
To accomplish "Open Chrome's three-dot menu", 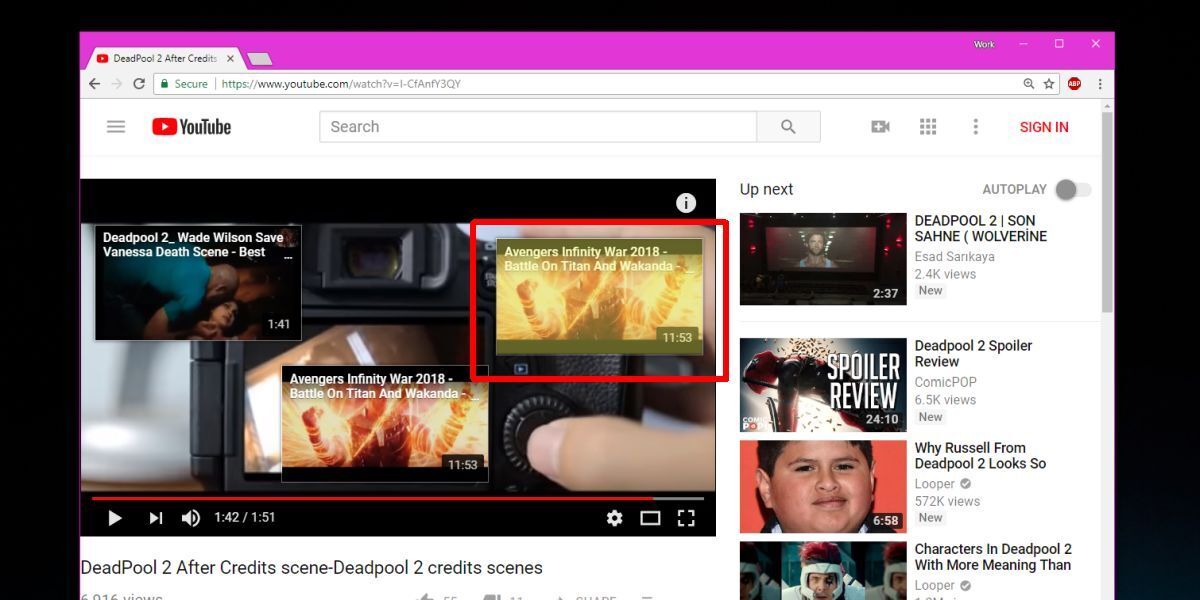I will (x=1100, y=84).
